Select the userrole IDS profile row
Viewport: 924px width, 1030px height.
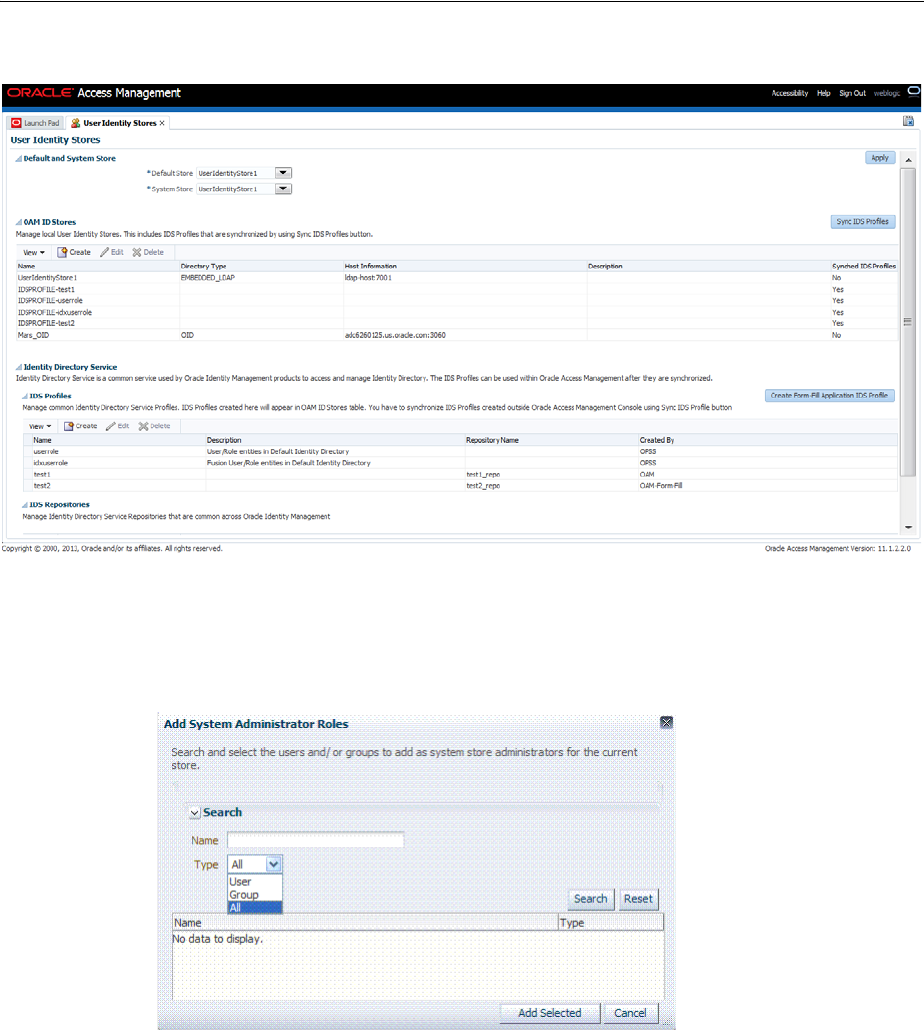pos(460,452)
